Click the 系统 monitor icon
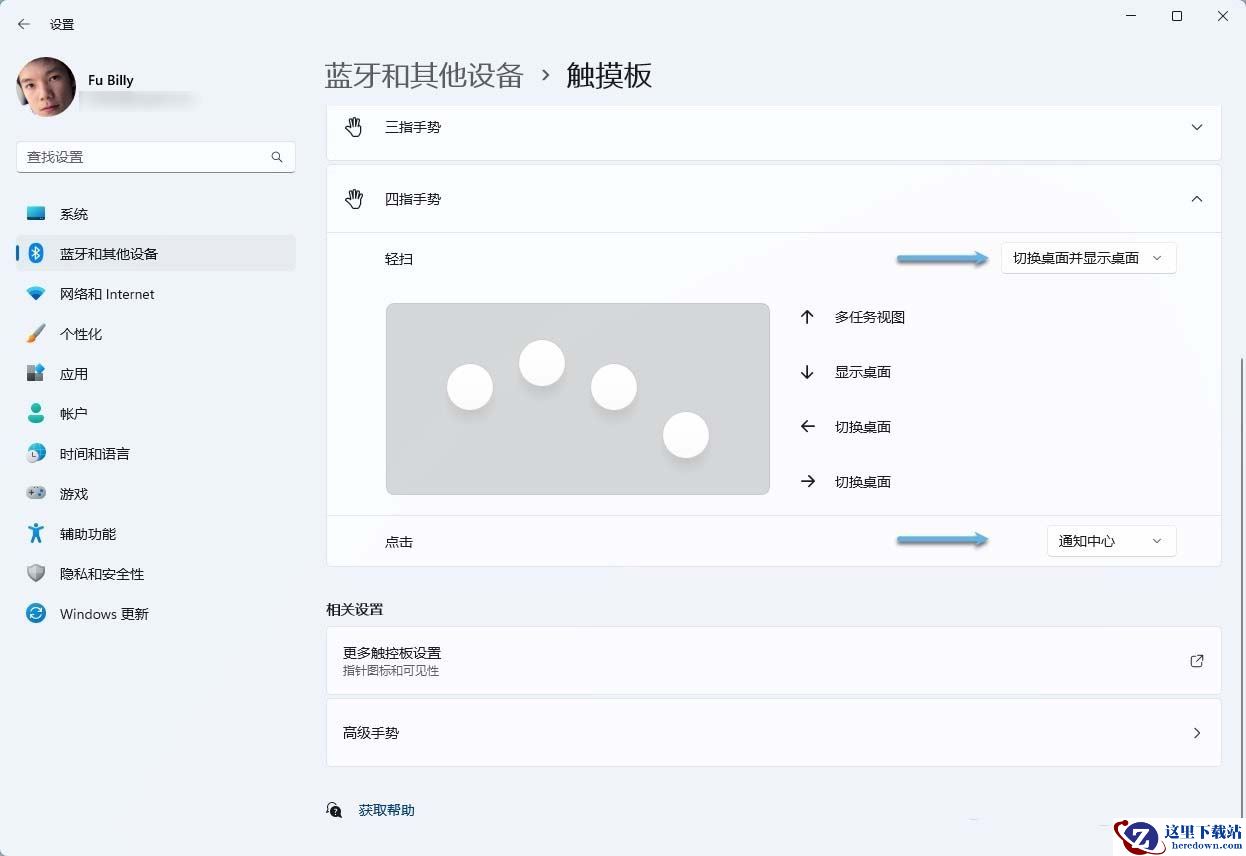Image resolution: width=1246 pixels, height=856 pixels. [x=36, y=214]
